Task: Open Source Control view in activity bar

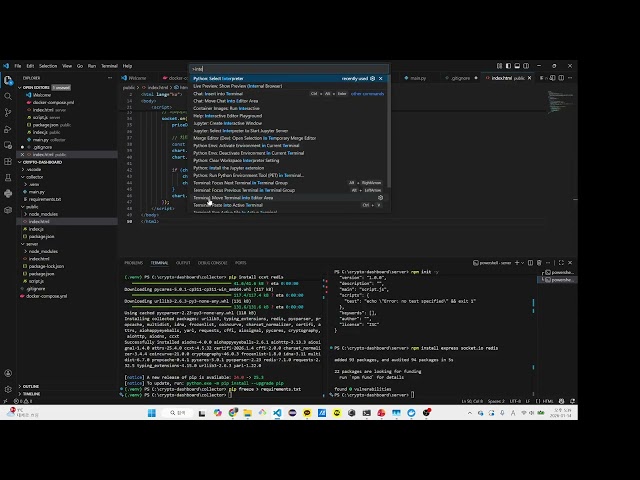Action: tap(8, 113)
